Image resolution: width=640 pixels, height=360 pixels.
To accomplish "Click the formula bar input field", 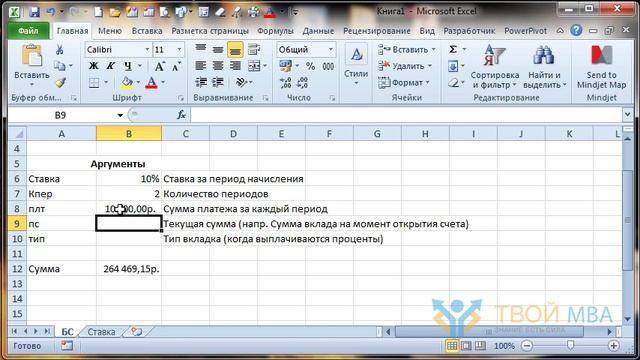I will pyautogui.click(x=406, y=115).
